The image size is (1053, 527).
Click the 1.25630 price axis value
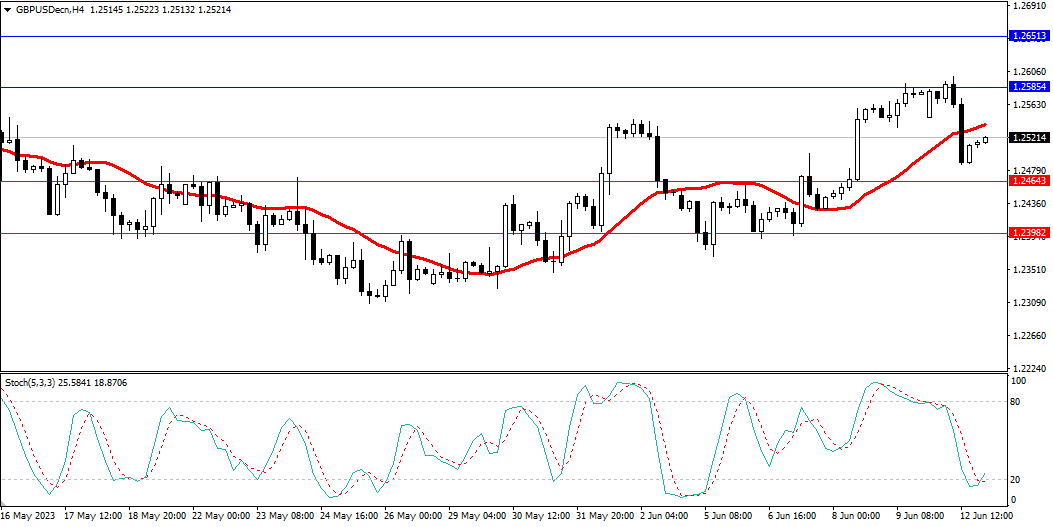click(x=1028, y=105)
